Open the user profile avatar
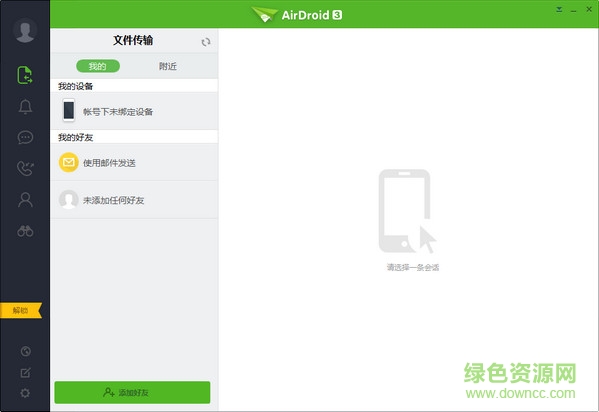This screenshot has height=412, width=599. 25,30
